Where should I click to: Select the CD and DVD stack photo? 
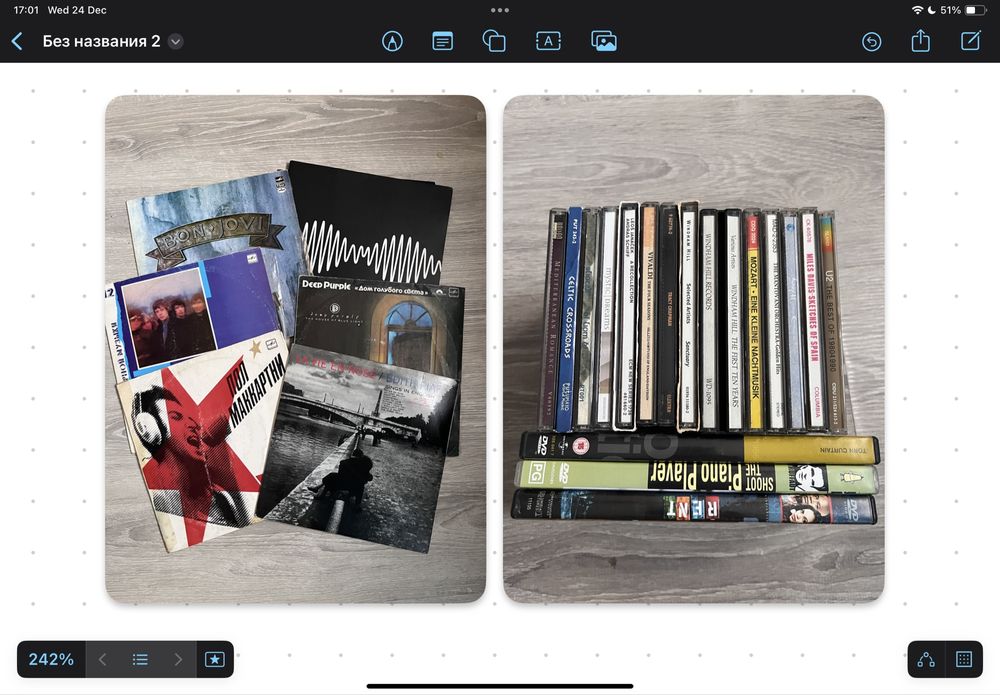(694, 349)
